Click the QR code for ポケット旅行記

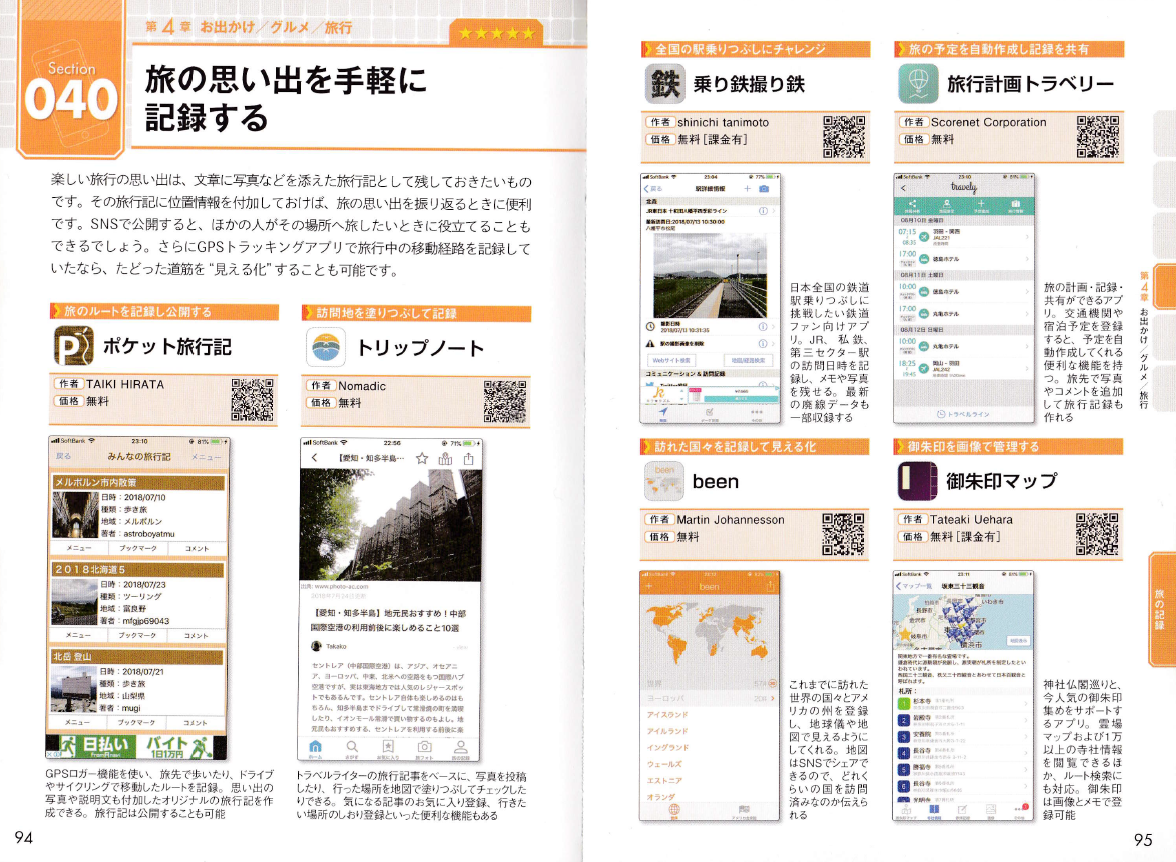pyautogui.click(x=252, y=399)
